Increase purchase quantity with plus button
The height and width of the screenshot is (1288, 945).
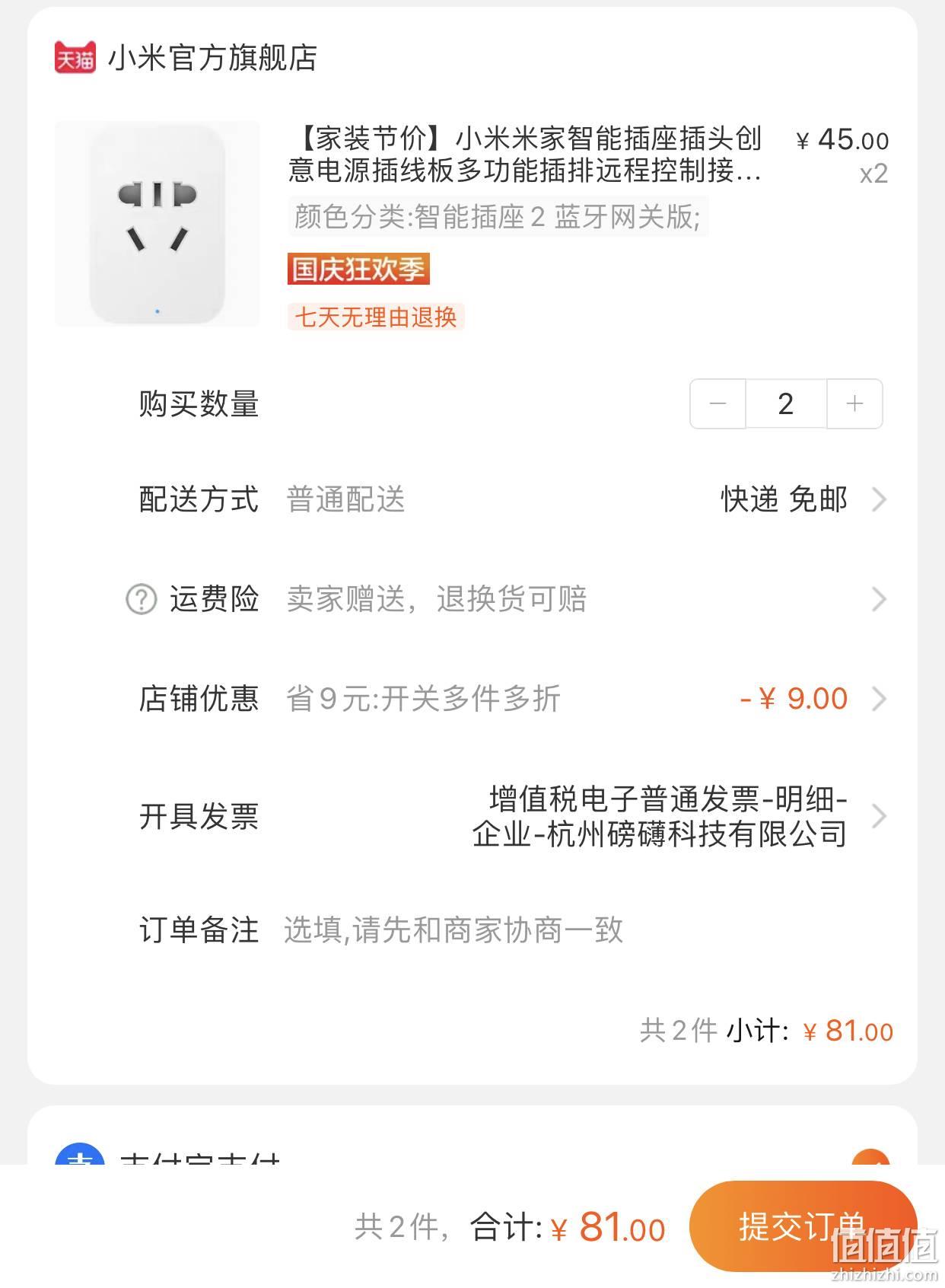(x=854, y=403)
